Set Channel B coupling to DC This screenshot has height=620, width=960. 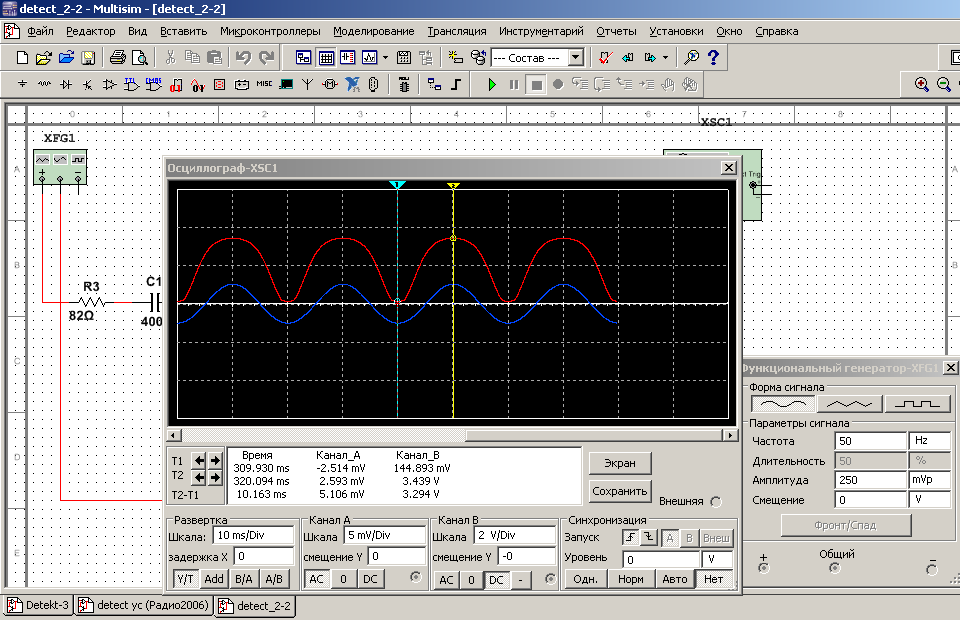pyautogui.click(x=495, y=579)
